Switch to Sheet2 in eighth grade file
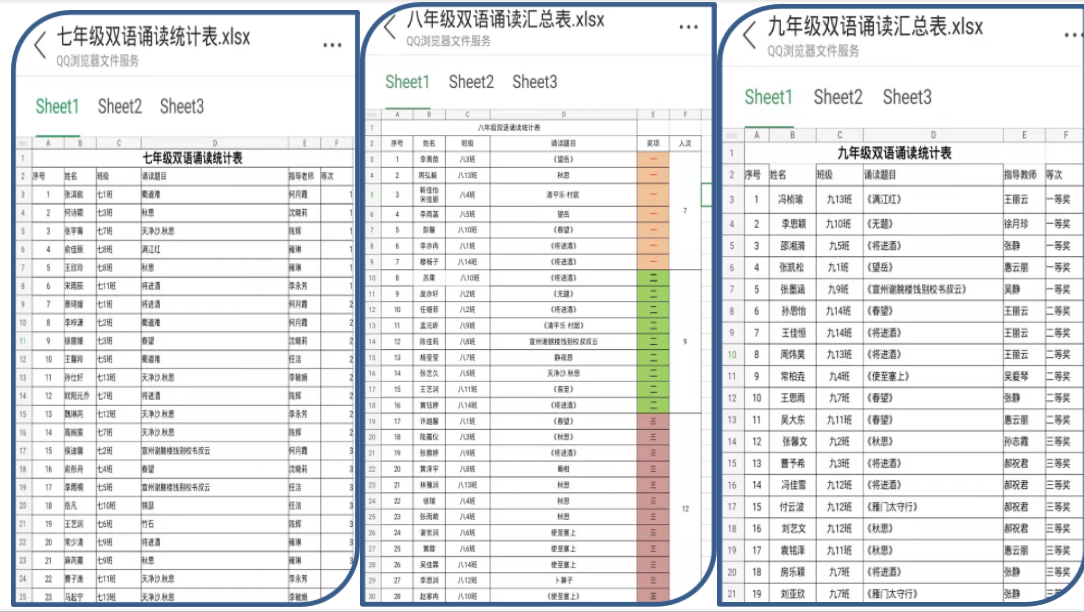The image size is (1084, 612). point(471,82)
